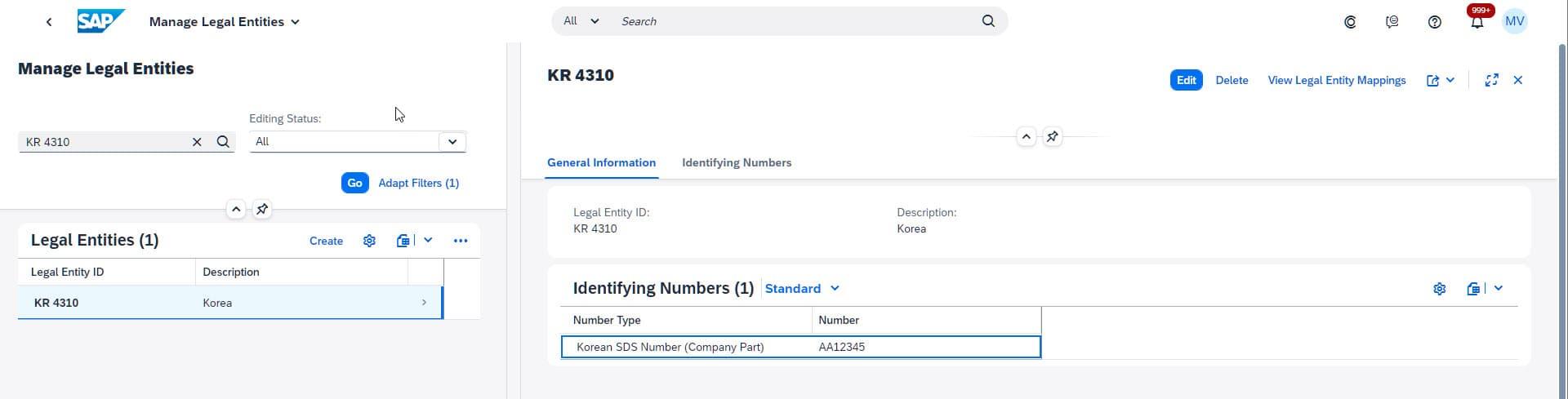Enter full screen mode for detail panel
Viewport: 1568px width, 399px height.
[1491, 80]
